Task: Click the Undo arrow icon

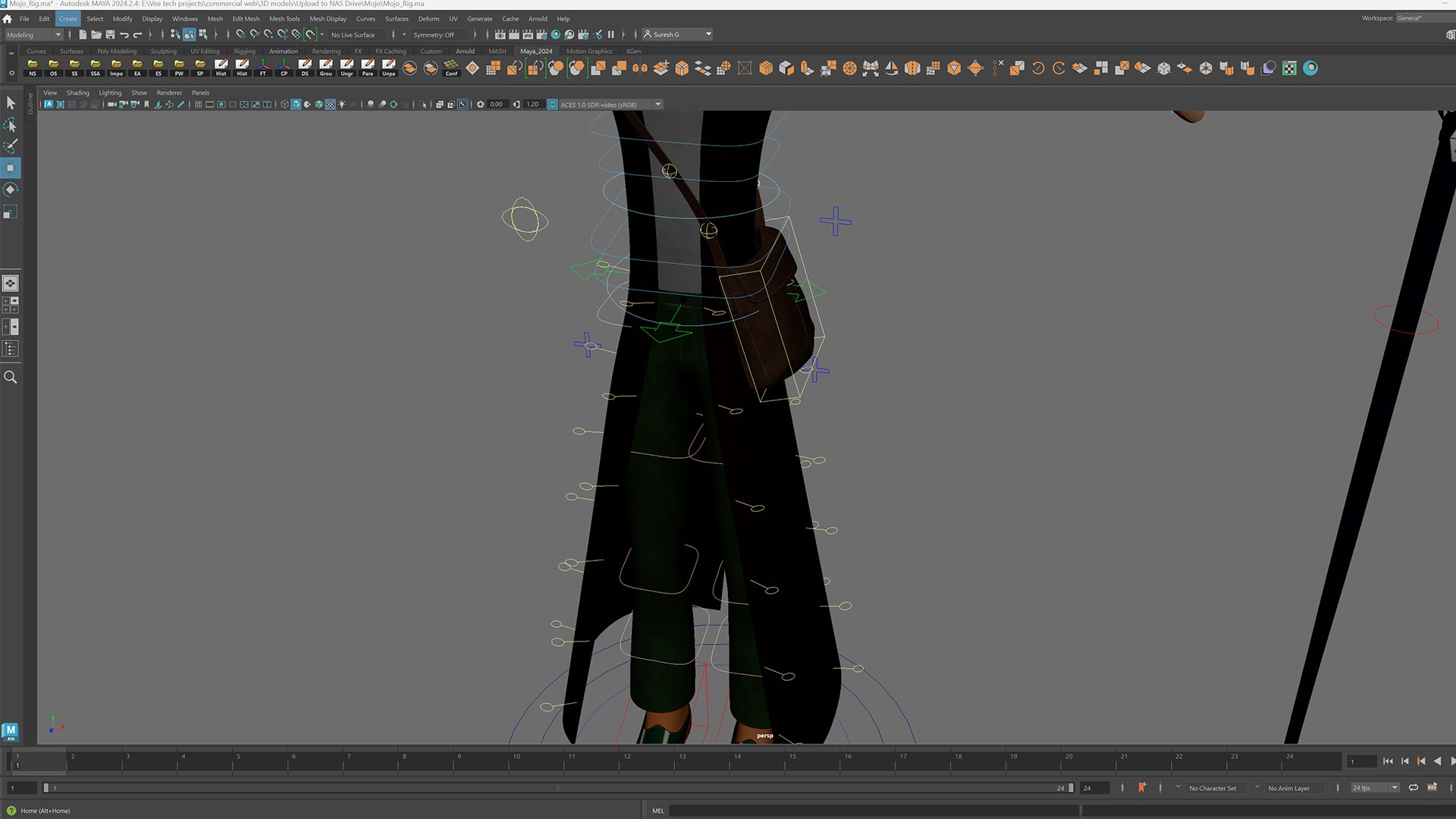Action: click(124, 35)
